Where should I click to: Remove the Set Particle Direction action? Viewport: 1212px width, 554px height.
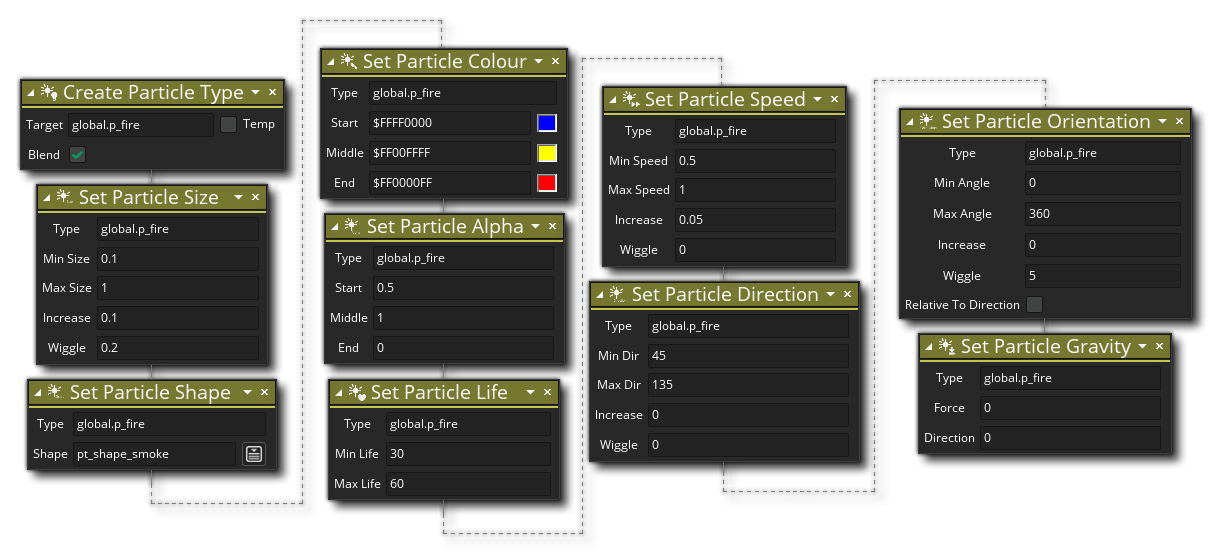tap(848, 295)
